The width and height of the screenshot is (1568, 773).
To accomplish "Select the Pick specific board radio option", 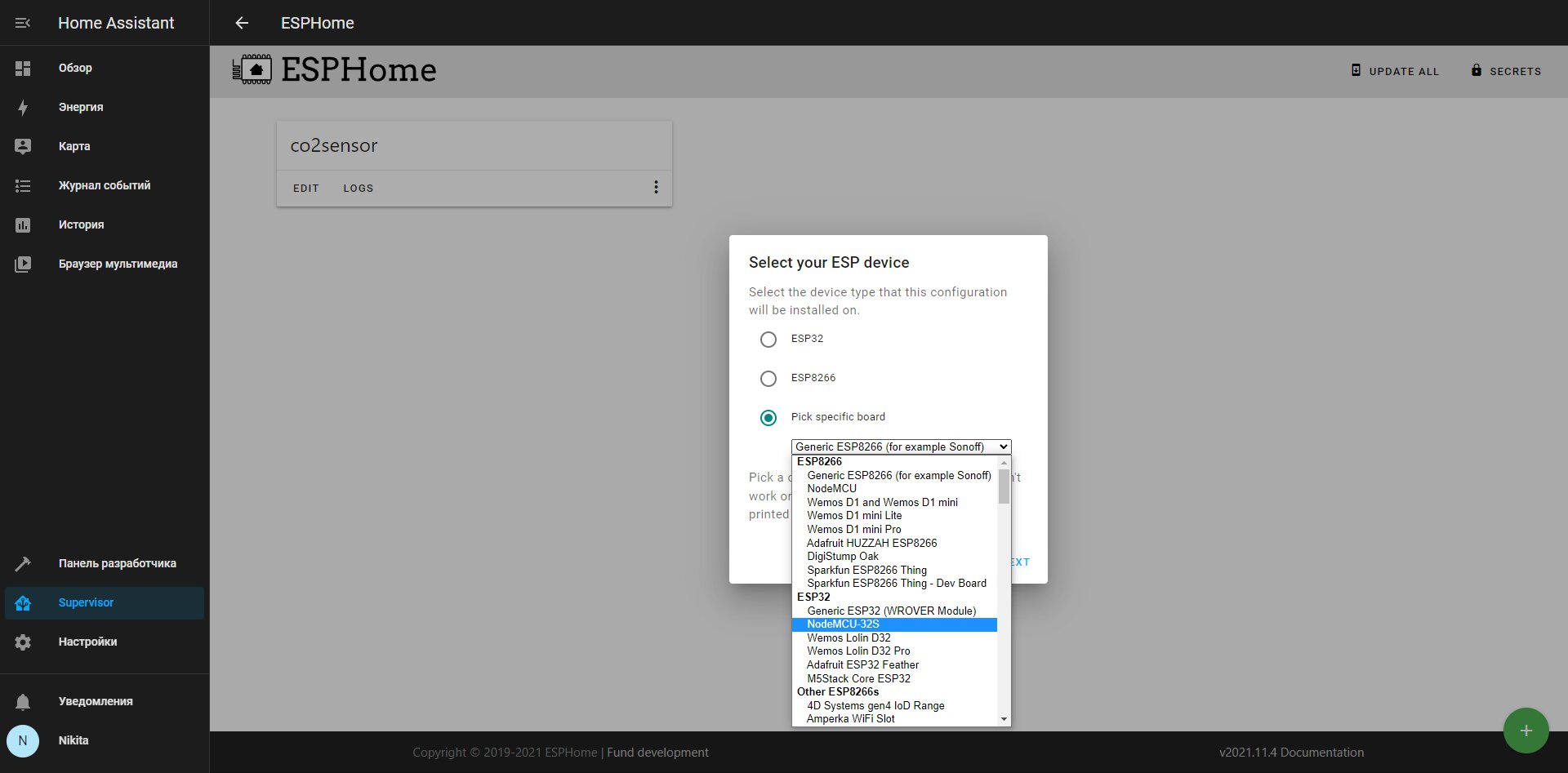I will [768, 418].
